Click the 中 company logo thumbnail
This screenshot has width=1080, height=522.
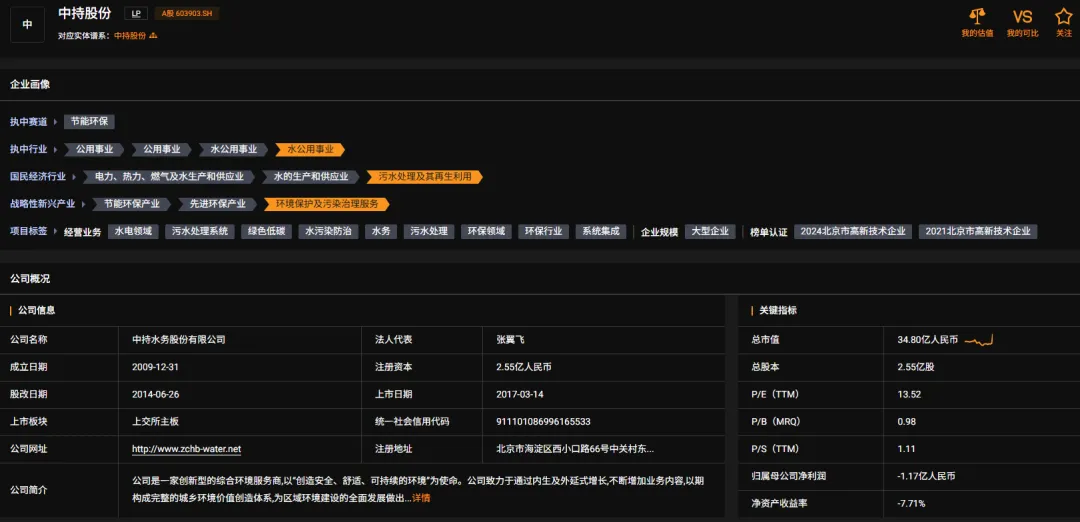pos(28,24)
